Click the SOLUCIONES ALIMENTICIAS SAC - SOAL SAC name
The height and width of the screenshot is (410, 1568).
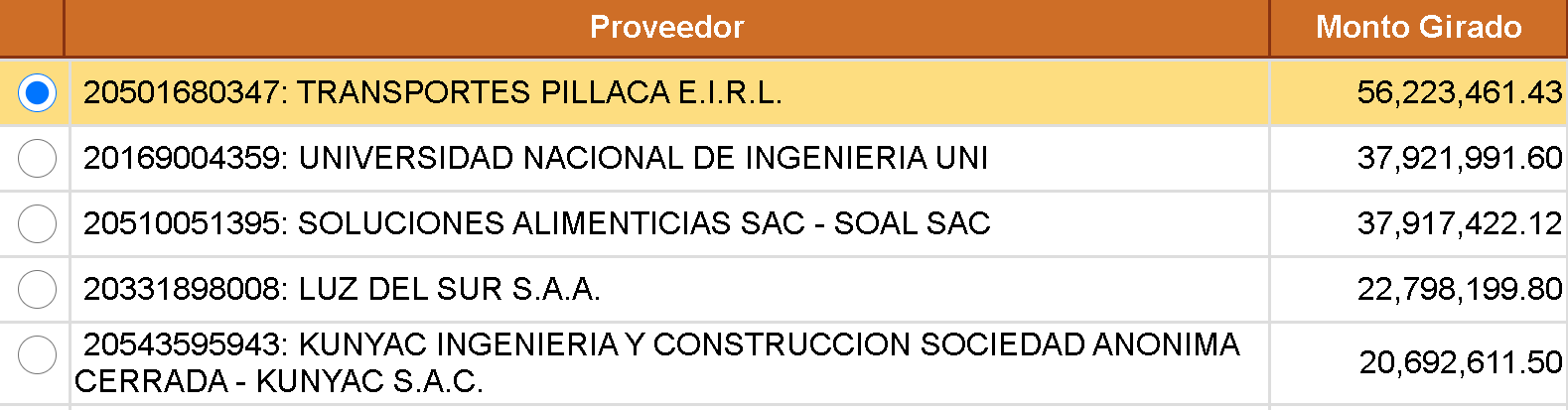pos(643,223)
